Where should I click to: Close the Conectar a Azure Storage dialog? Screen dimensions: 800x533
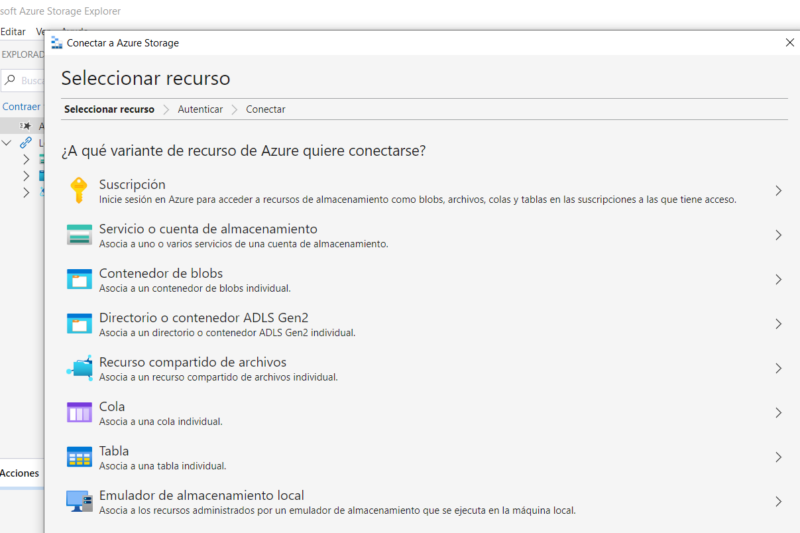point(789,43)
